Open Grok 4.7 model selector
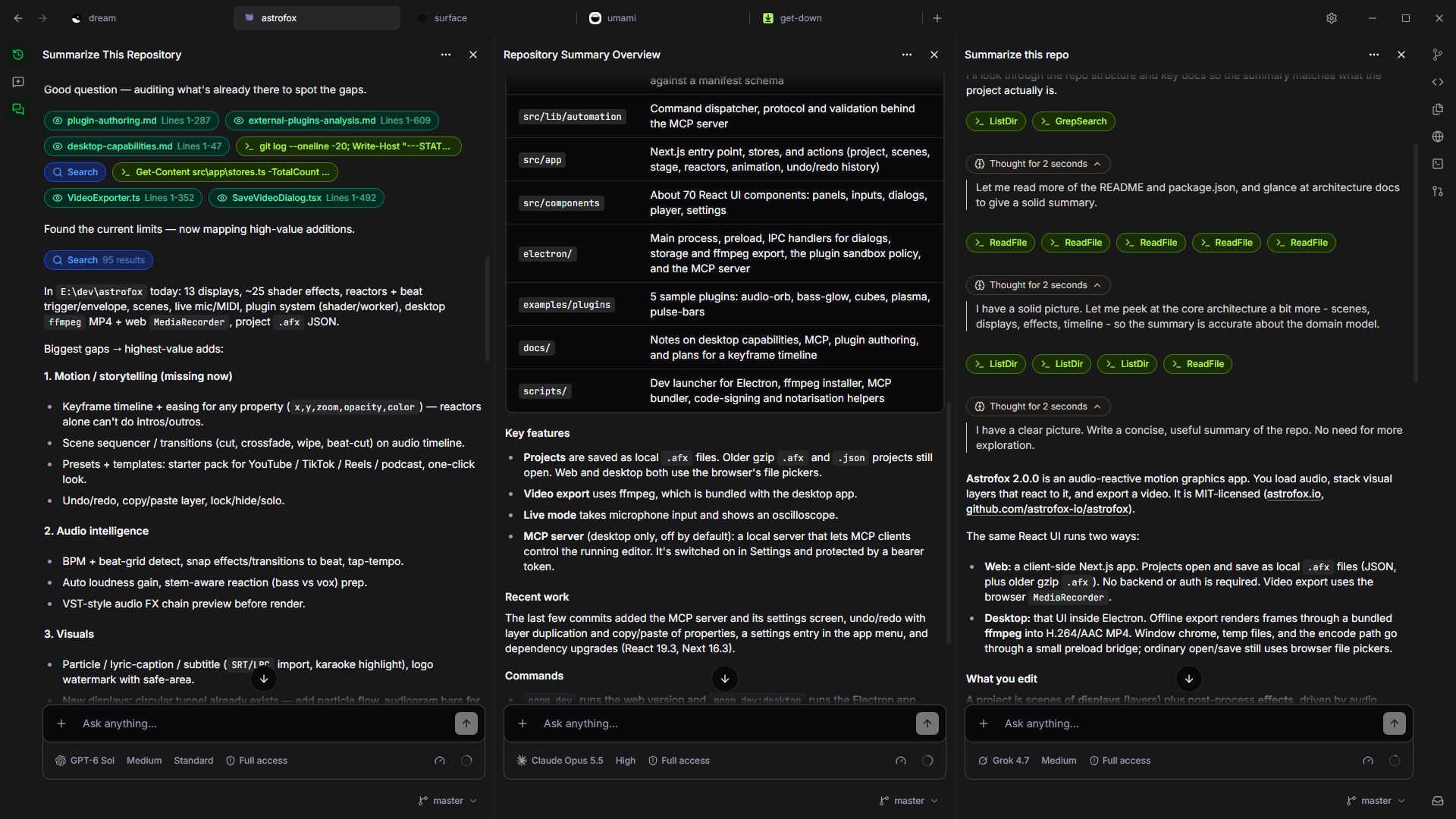This screenshot has width=1456, height=819. [1003, 761]
